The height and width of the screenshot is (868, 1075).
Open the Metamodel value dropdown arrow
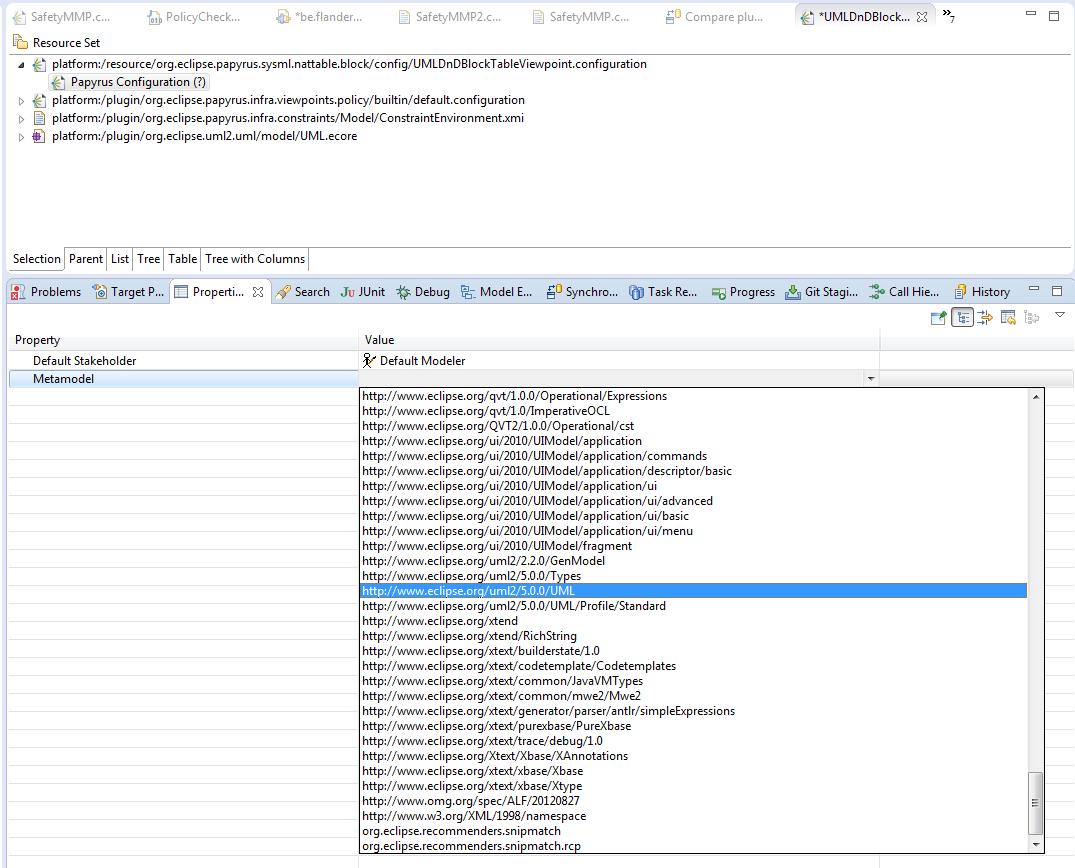tap(871, 378)
